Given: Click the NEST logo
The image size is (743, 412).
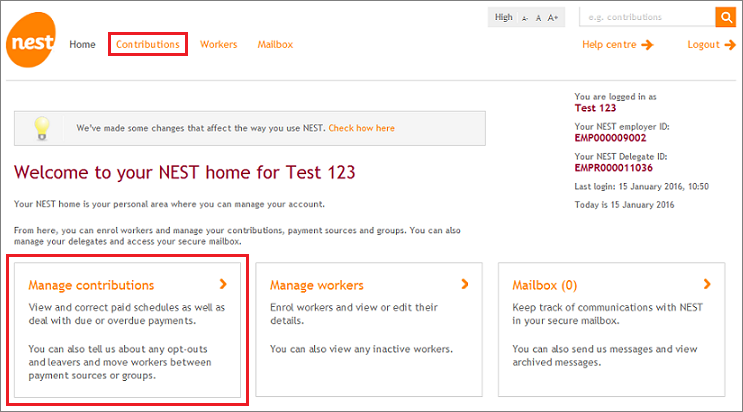Looking at the screenshot, I should tap(31, 44).
